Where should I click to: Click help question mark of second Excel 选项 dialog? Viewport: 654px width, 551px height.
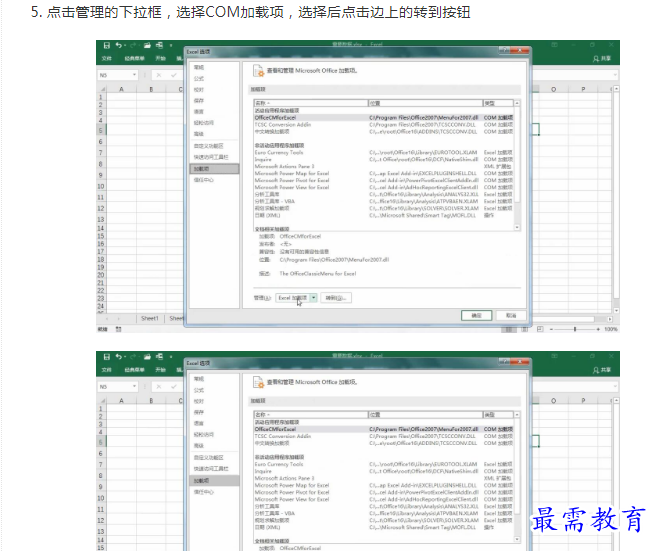504,362
